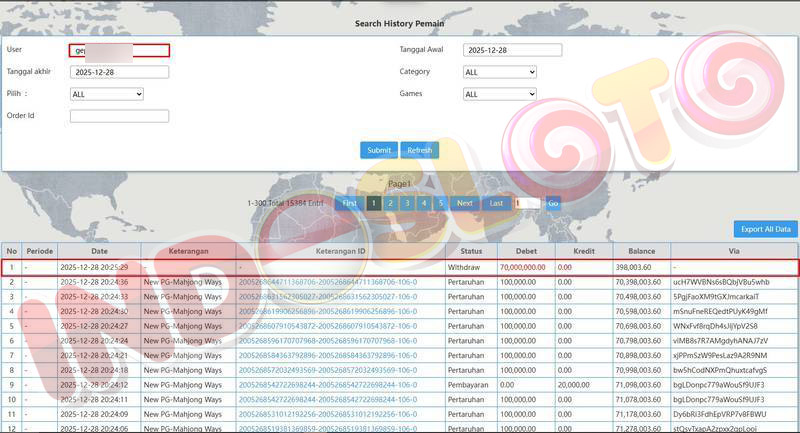Click the Next page button
Image resolution: width=800 pixels, height=433 pixels.
[x=465, y=203]
